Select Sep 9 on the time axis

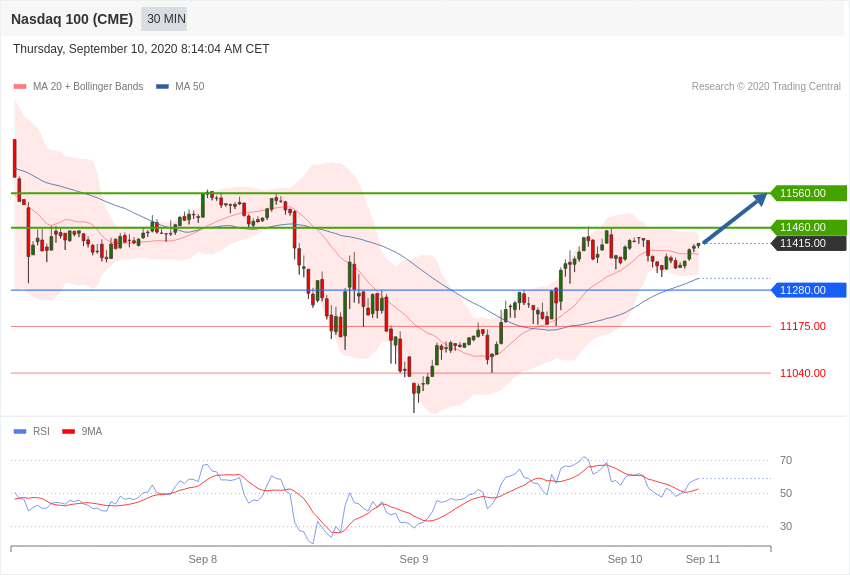click(414, 559)
